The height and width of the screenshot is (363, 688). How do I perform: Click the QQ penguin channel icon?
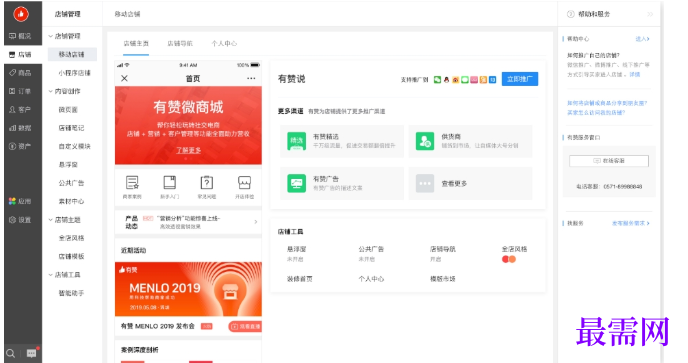pos(447,79)
